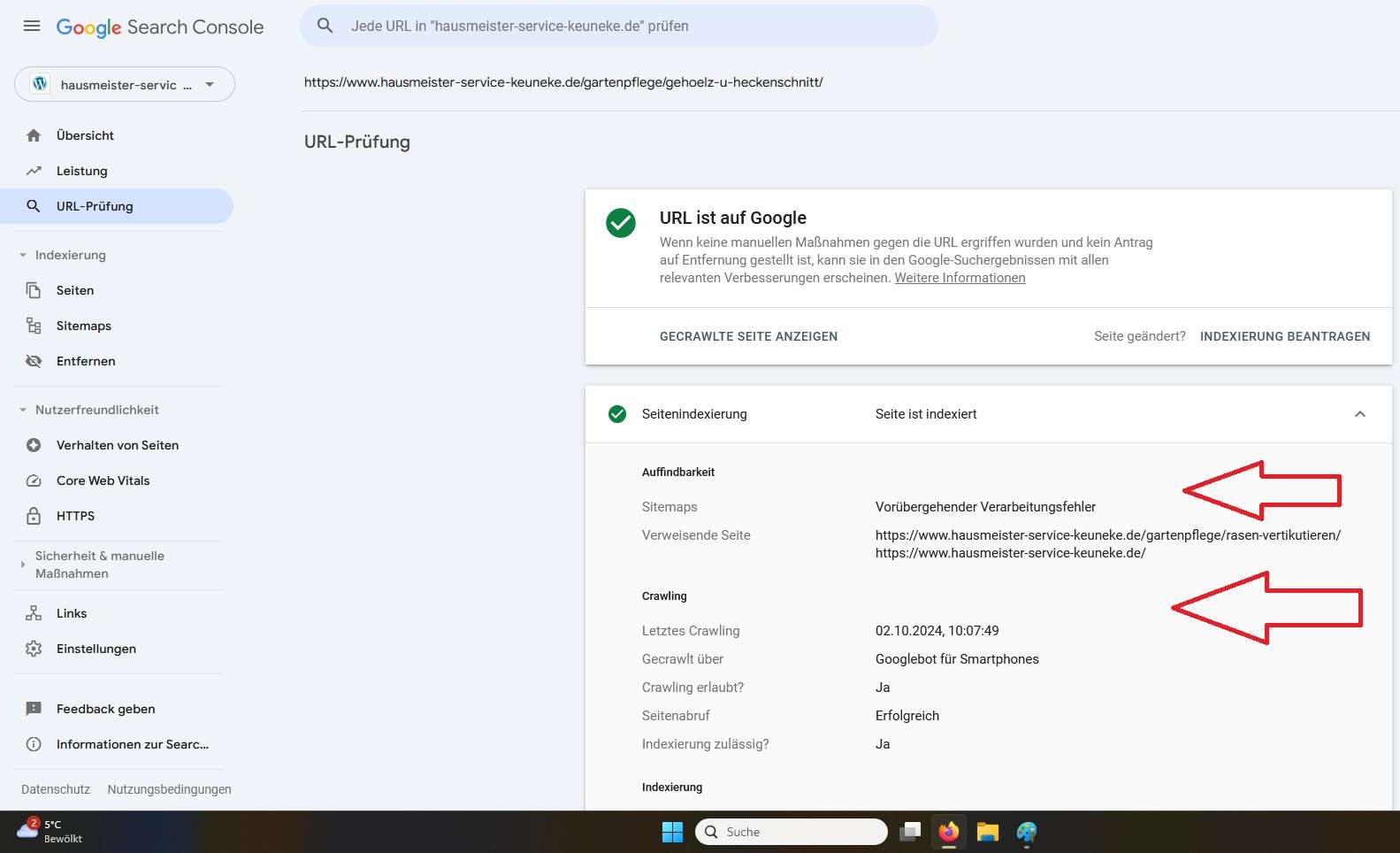1400x853 pixels.
Task: Click the Leistung trend icon
Action: coord(34,171)
